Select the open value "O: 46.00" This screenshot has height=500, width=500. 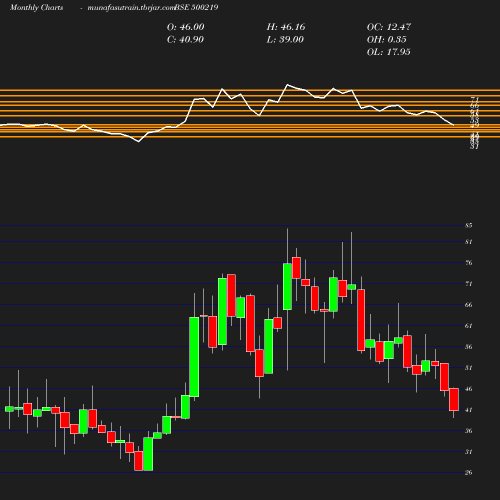click(185, 27)
